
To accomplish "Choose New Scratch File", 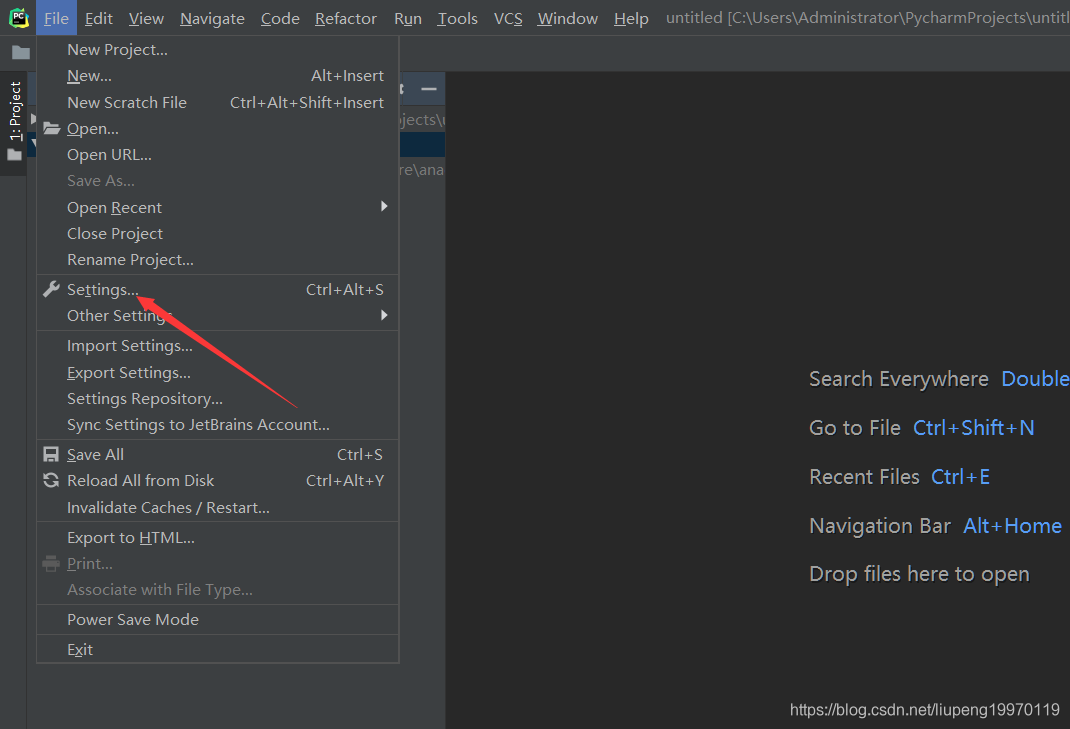I will (218, 102).
